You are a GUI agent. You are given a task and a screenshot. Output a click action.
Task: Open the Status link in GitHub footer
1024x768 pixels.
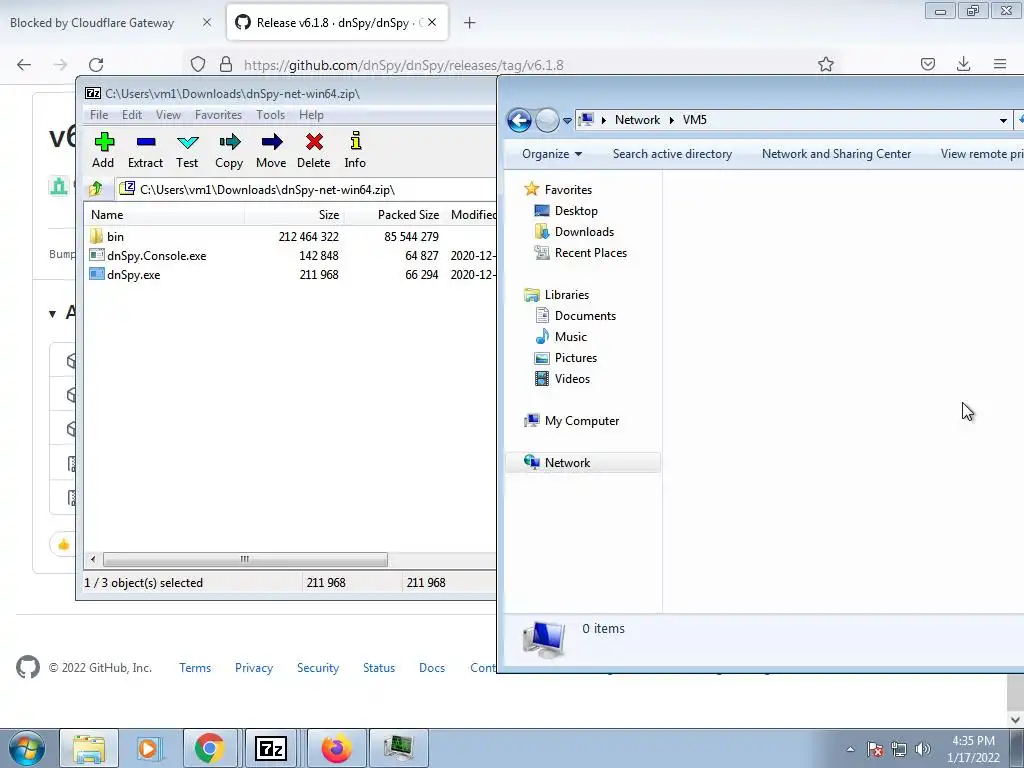point(379,668)
